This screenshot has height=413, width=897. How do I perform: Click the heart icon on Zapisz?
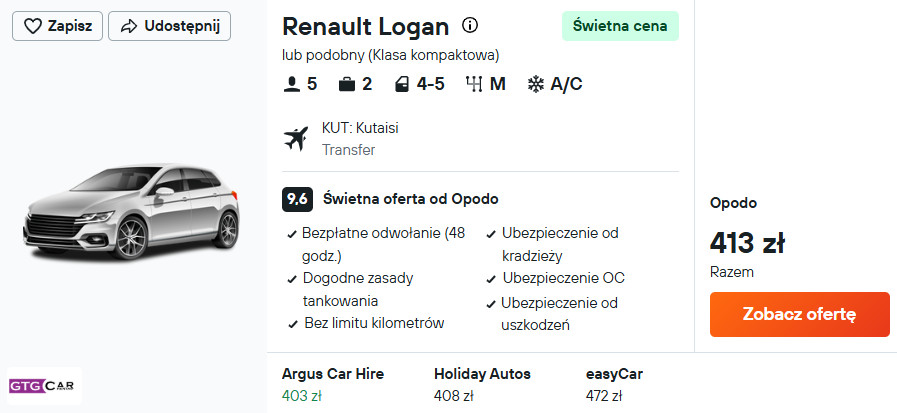pos(33,26)
